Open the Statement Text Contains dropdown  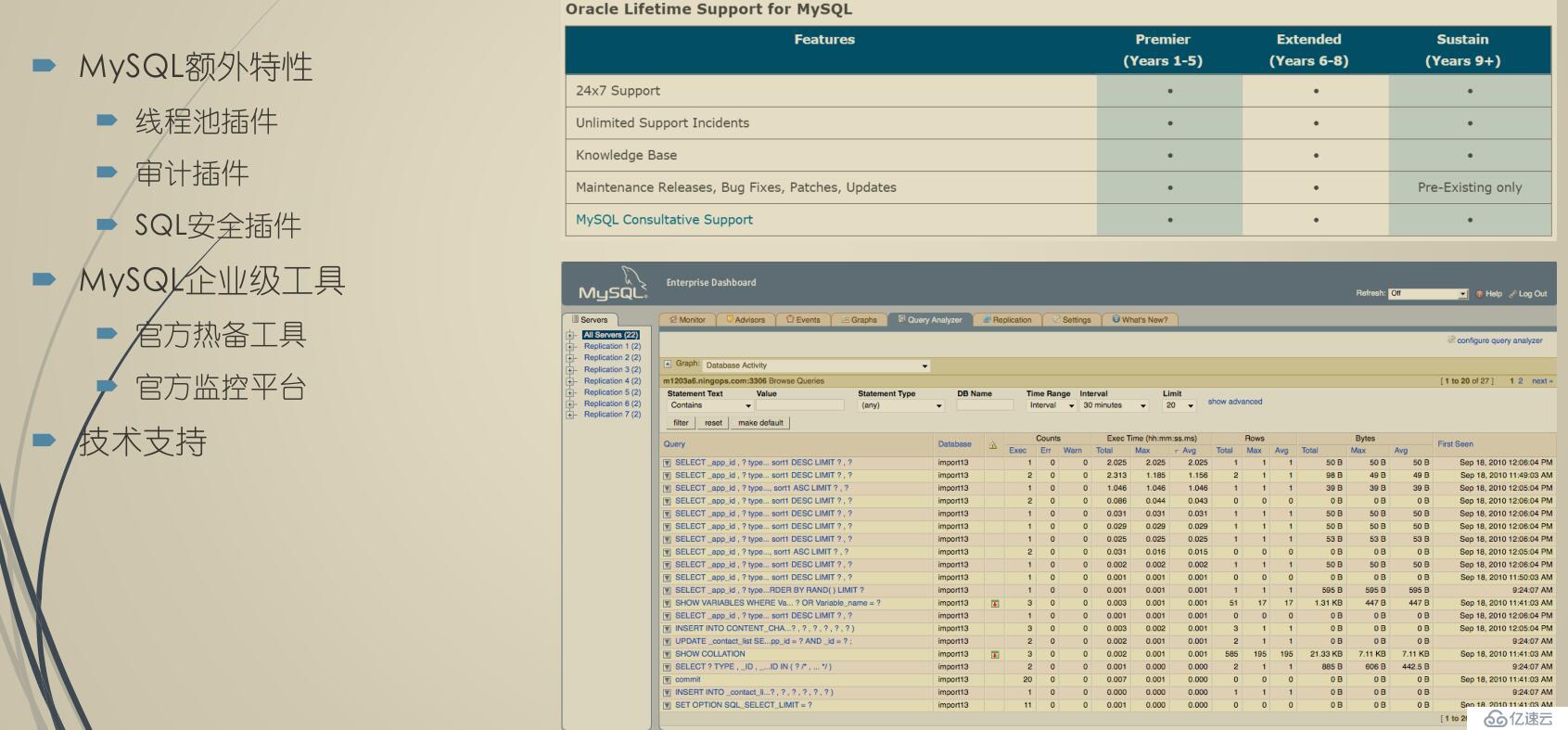[x=709, y=405]
